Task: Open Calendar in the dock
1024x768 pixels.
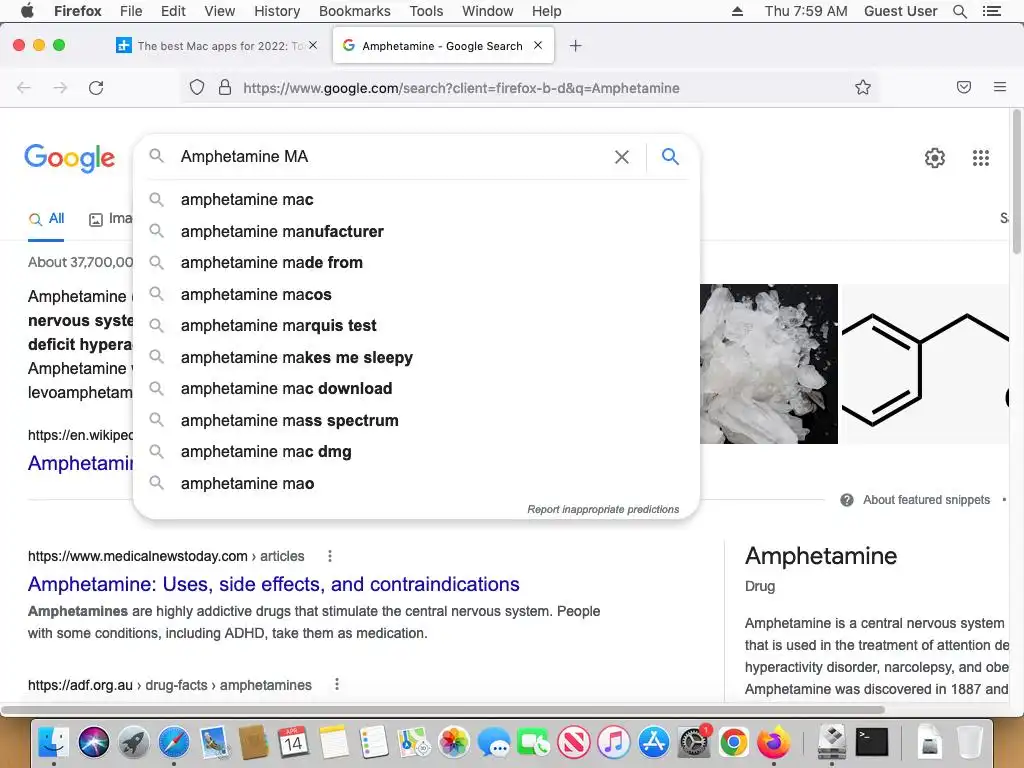Action: pos(293,743)
